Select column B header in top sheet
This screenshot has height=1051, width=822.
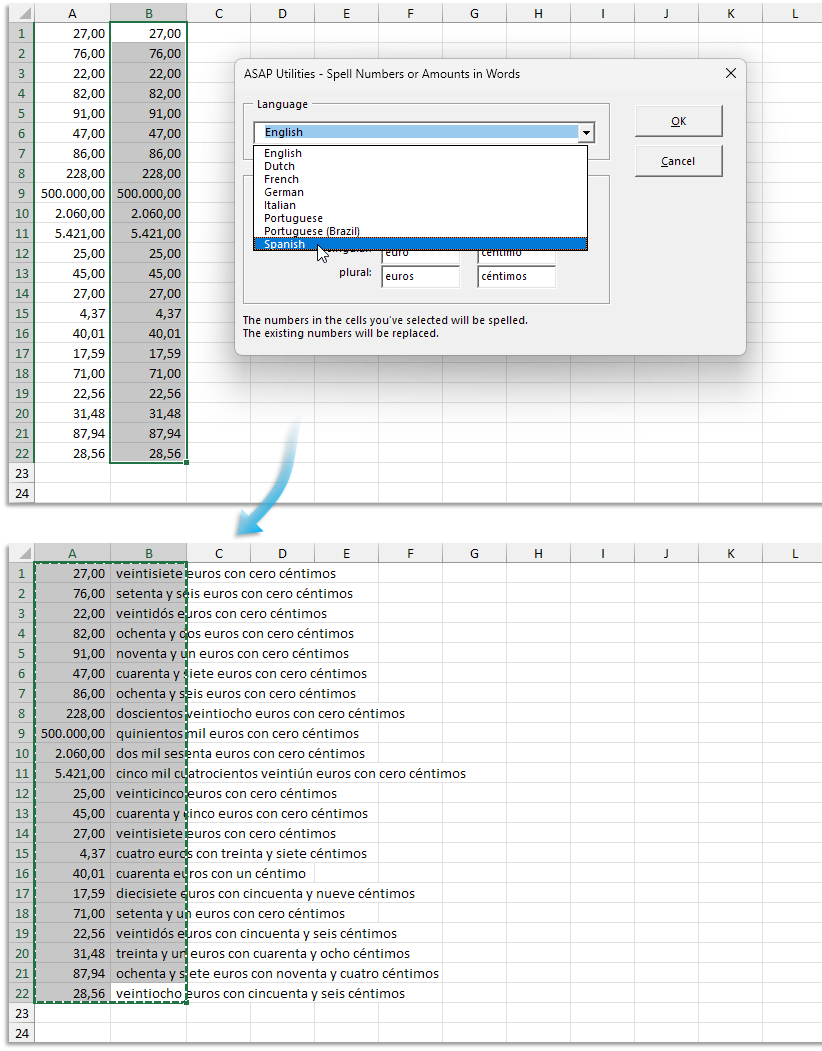pos(148,13)
